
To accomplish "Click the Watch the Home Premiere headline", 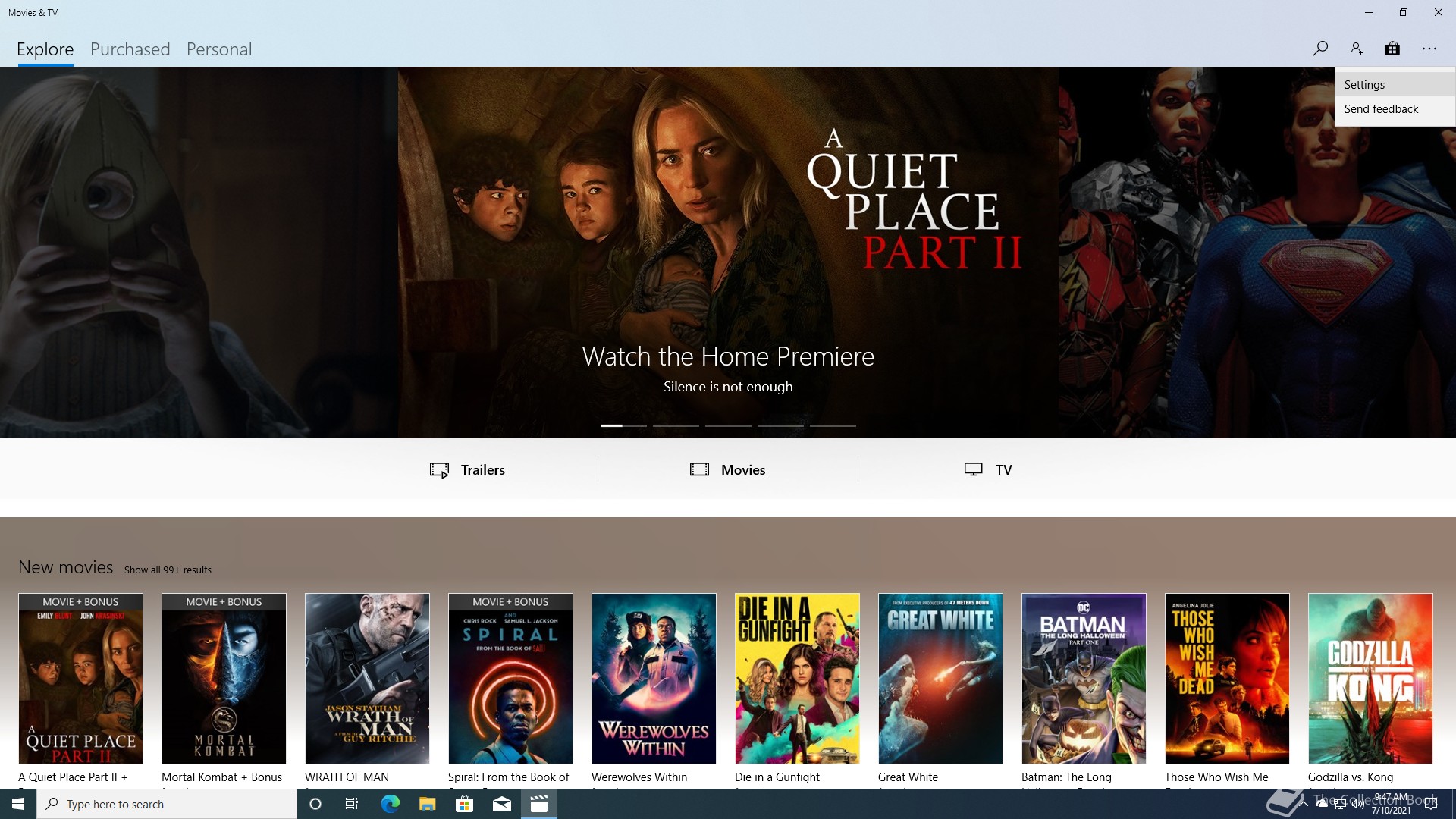I will pyautogui.click(x=728, y=356).
